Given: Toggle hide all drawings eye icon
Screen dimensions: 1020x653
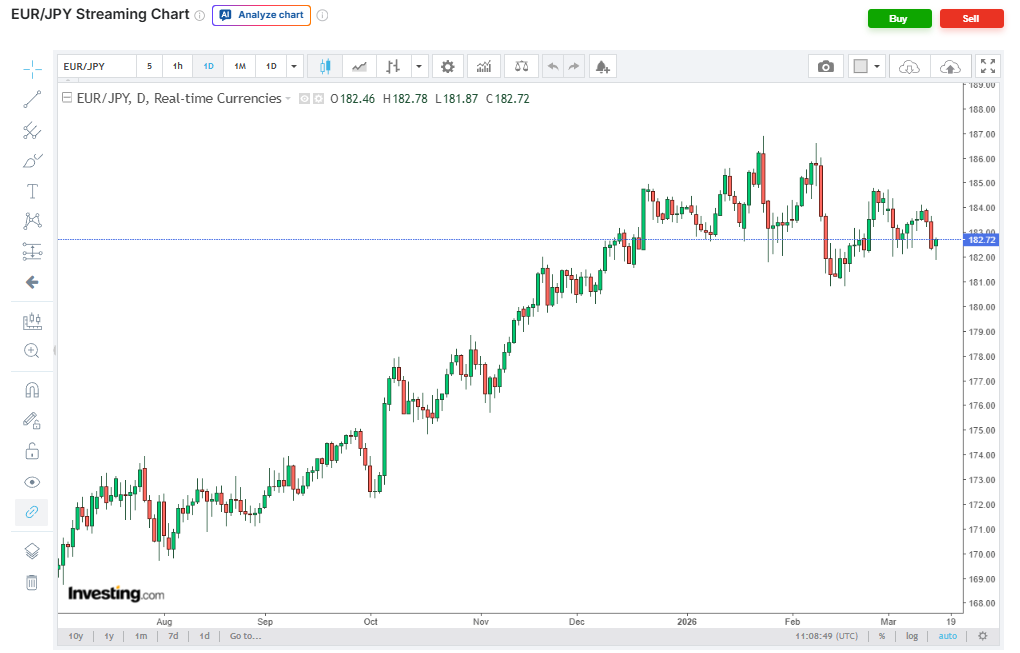Looking at the screenshot, I should (32, 482).
